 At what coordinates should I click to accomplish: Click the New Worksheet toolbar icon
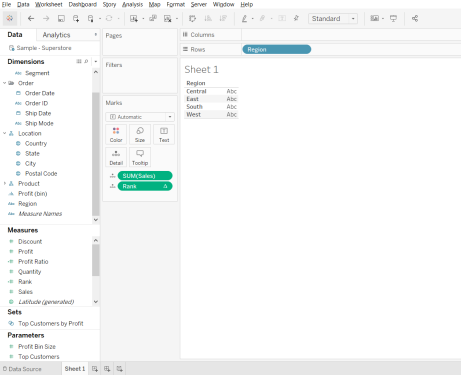[x=134, y=18]
